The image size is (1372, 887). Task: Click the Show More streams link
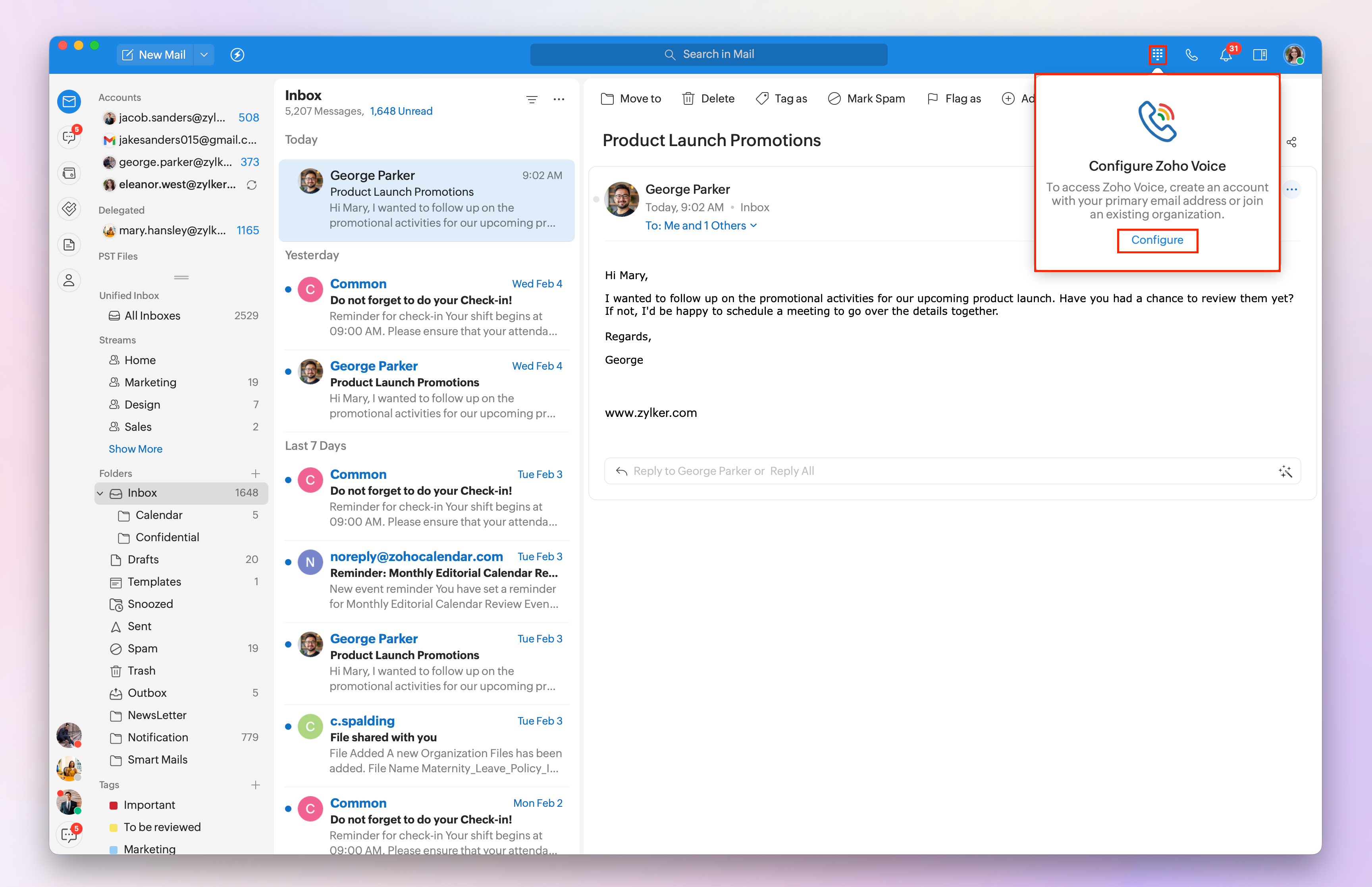[135, 449]
